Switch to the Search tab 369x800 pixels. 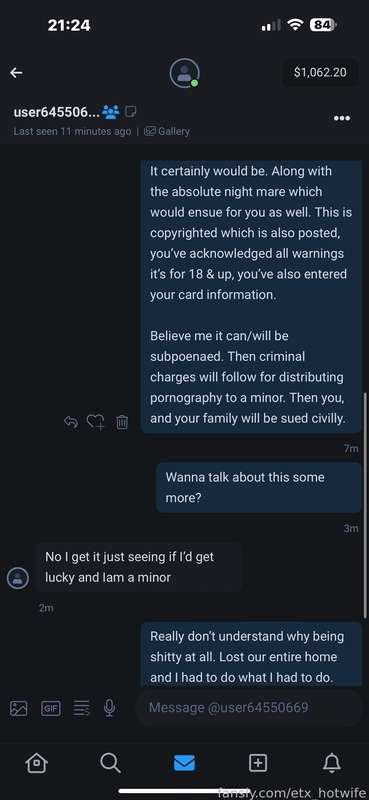pyautogui.click(x=110, y=763)
